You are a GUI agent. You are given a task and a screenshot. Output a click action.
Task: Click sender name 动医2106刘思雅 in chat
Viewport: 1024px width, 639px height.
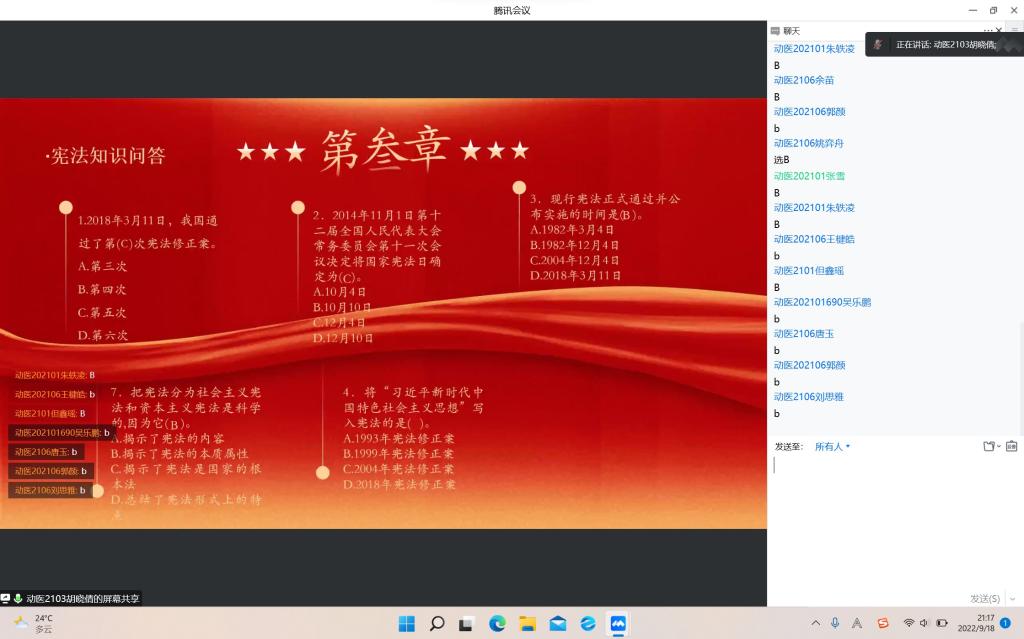(809, 397)
